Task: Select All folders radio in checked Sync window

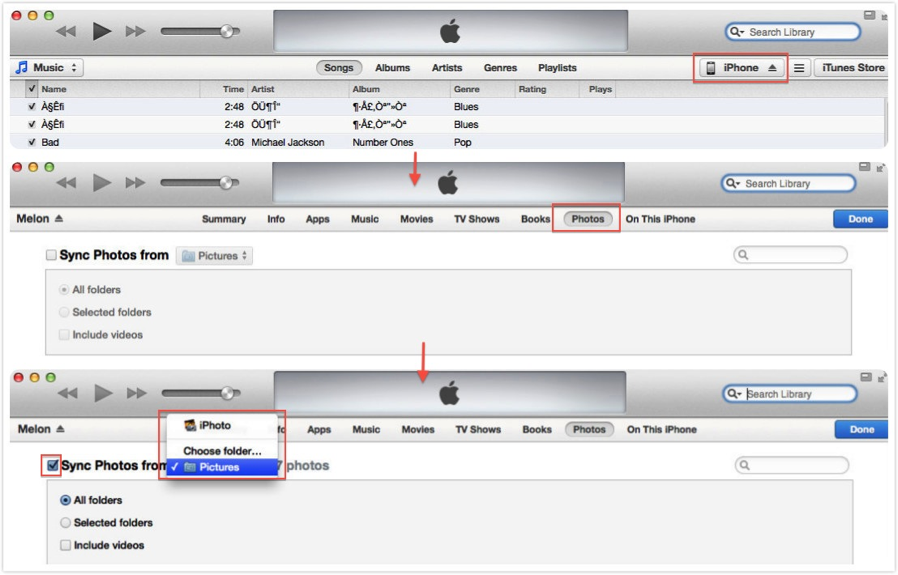Action: 65,500
